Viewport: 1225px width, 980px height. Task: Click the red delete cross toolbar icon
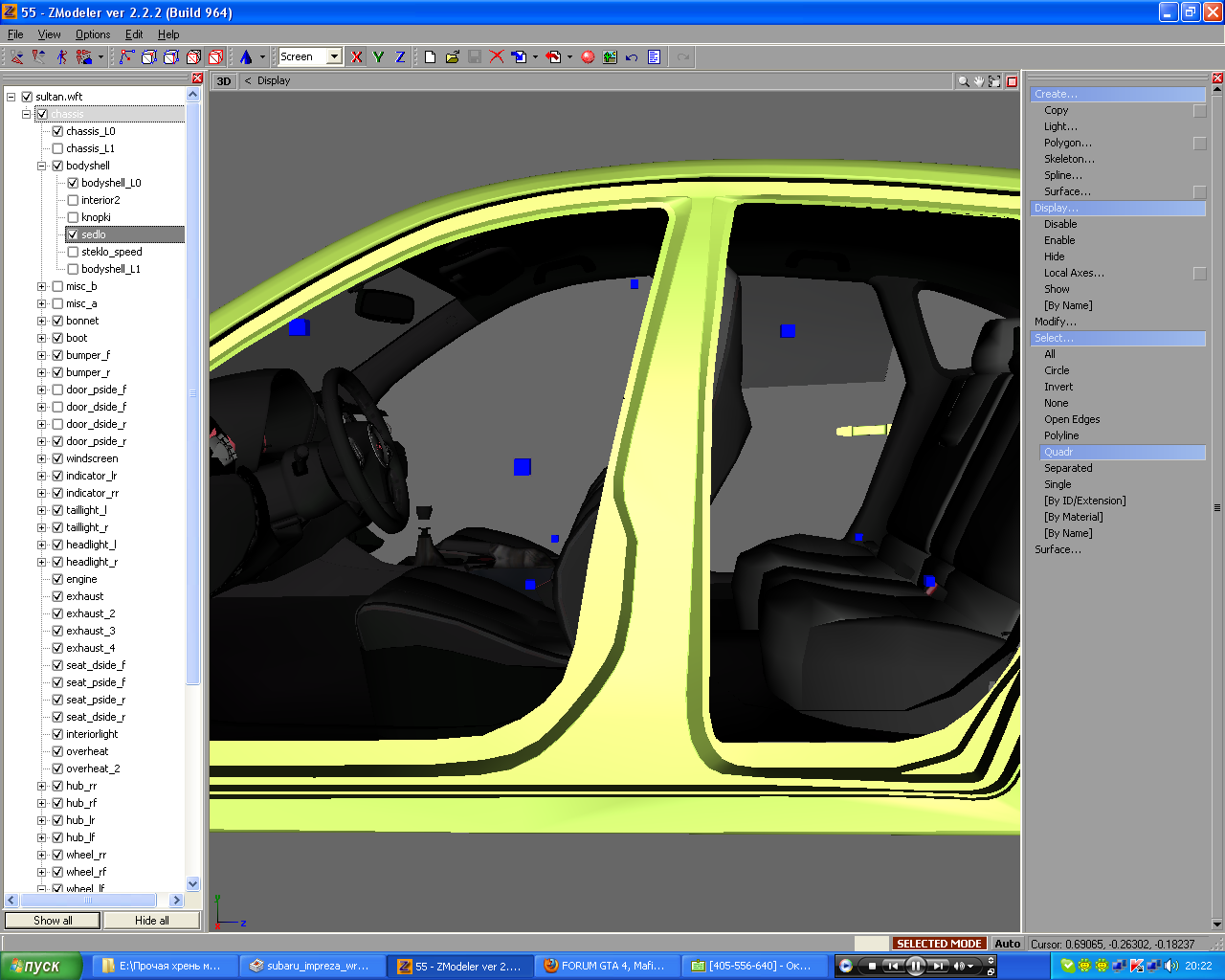pos(497,57)
